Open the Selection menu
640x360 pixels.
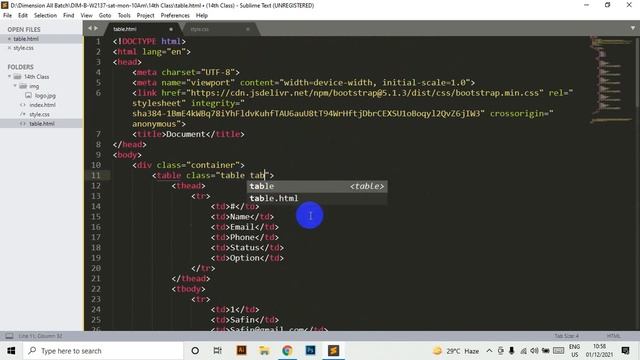tap(45, 16)
